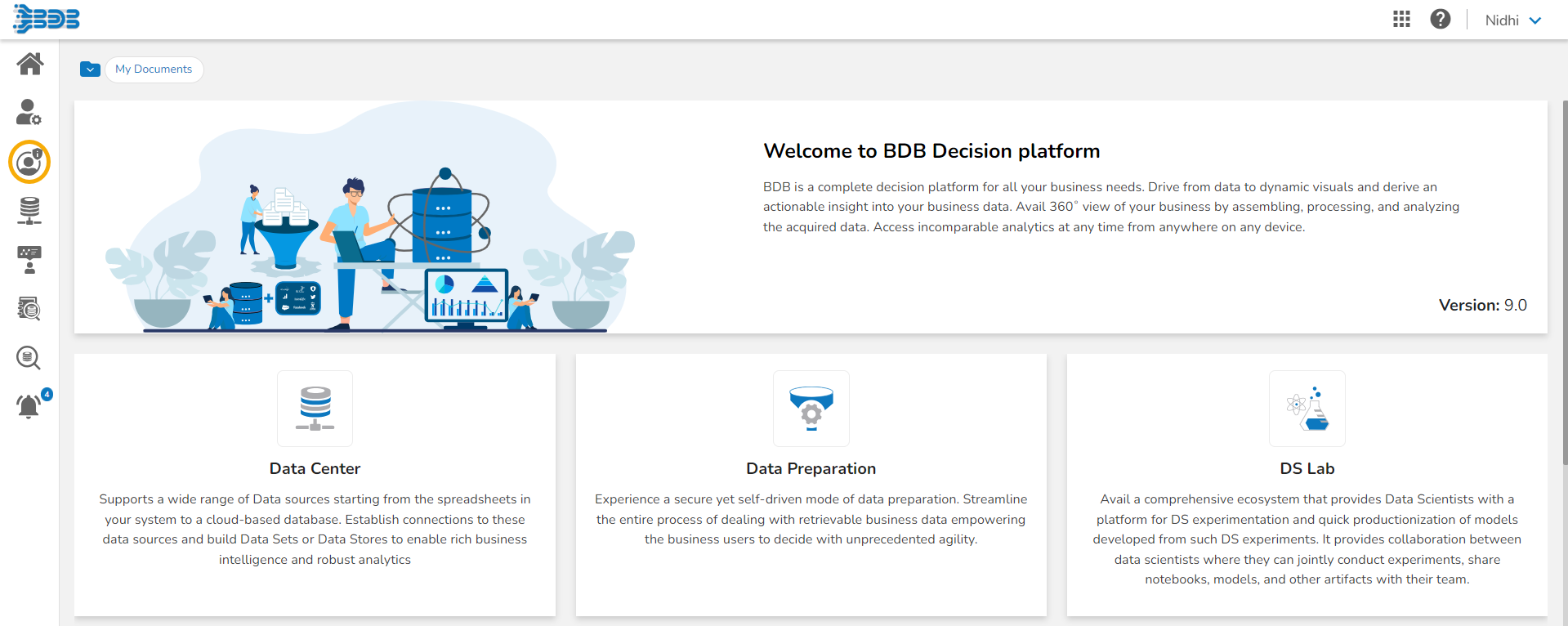Click the DS Lab flask icon
This screenshot has height=626, width=1568.
tap(1307, 409)
